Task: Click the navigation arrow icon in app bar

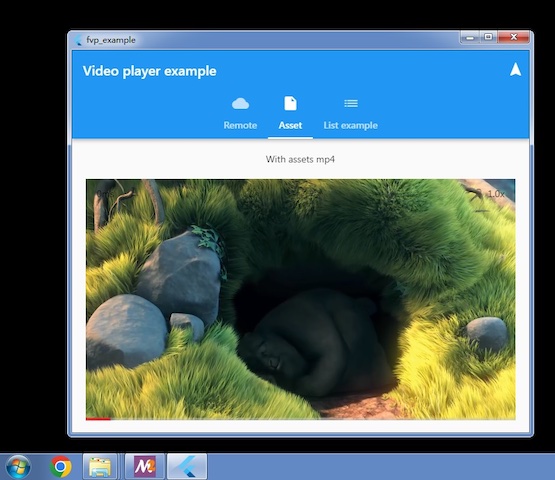Action: click(516, 69)
